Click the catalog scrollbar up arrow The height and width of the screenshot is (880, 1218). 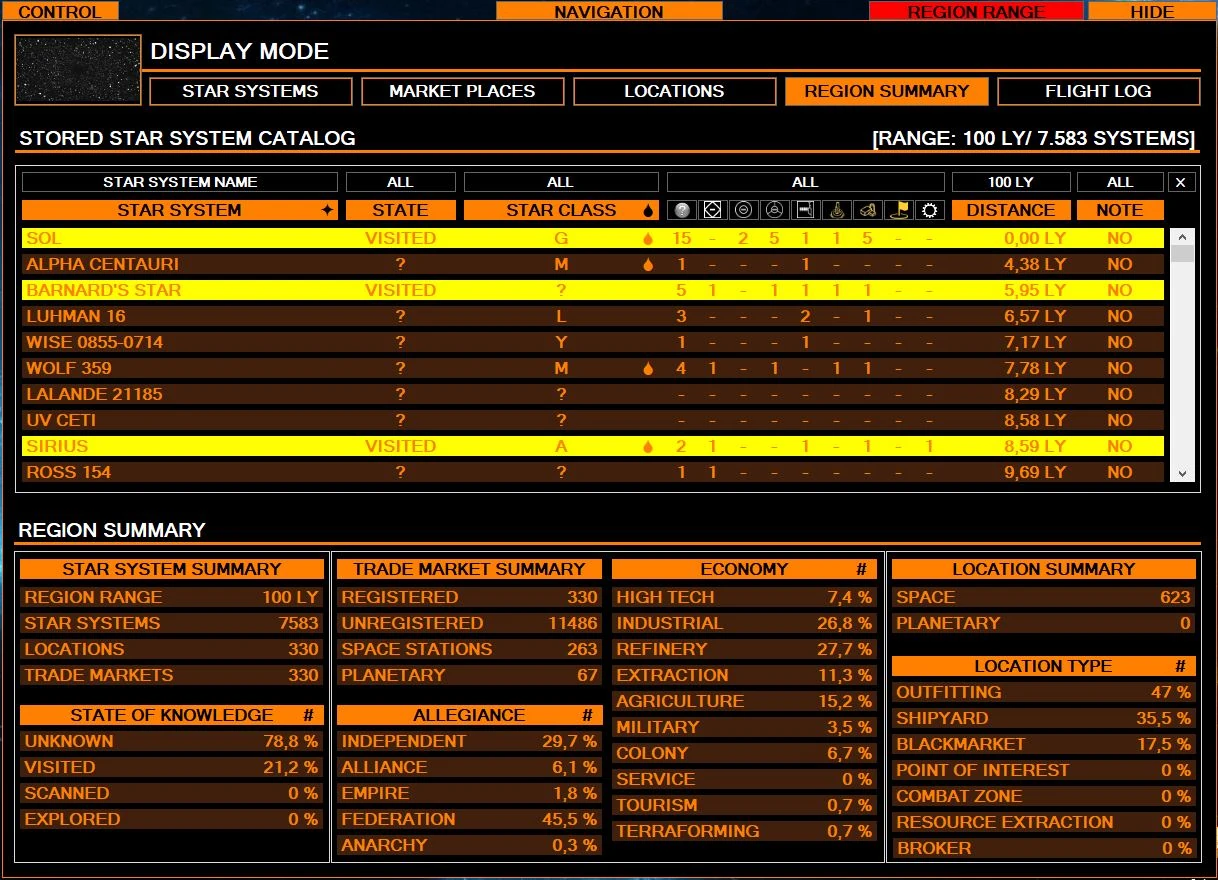[1183, 238]
